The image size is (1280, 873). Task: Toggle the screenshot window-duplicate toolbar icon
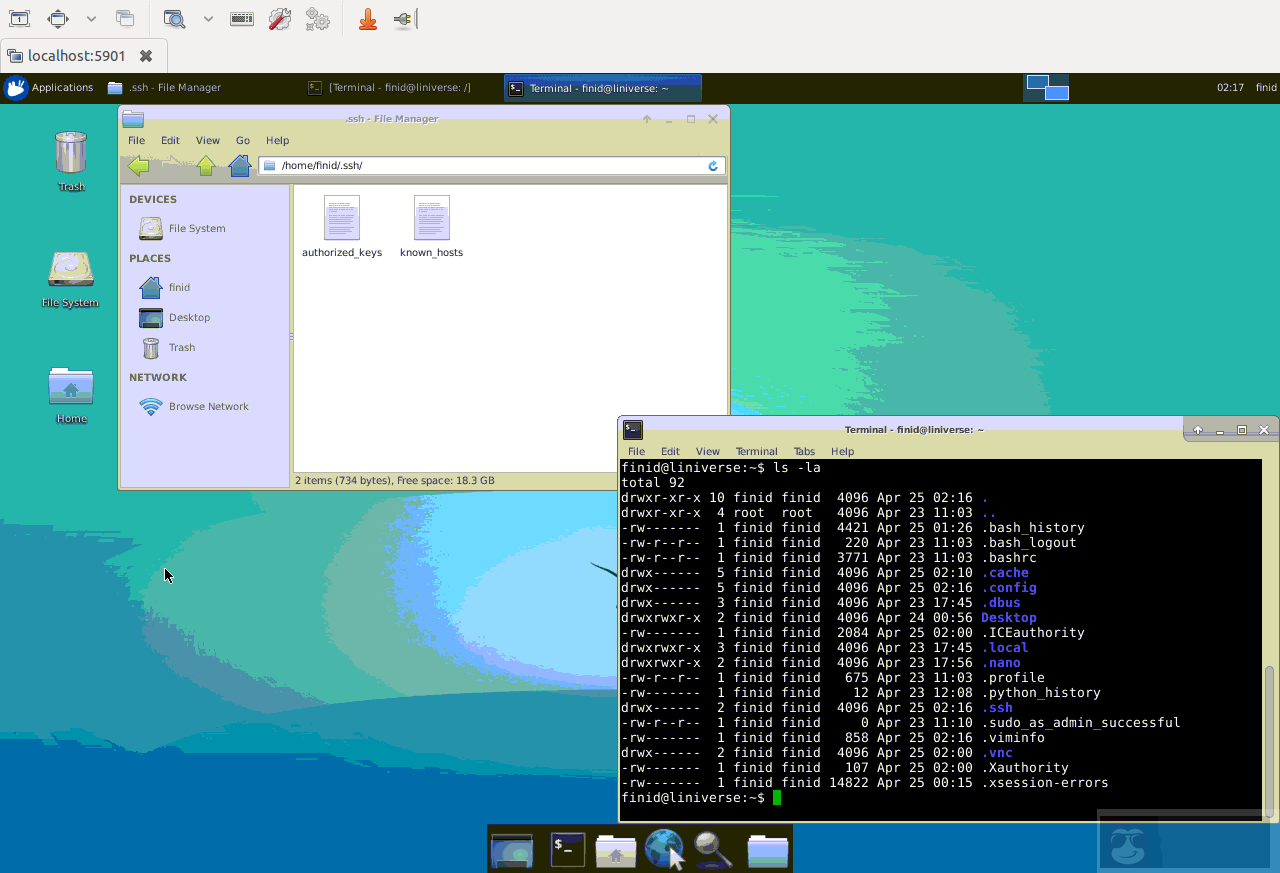124,19
